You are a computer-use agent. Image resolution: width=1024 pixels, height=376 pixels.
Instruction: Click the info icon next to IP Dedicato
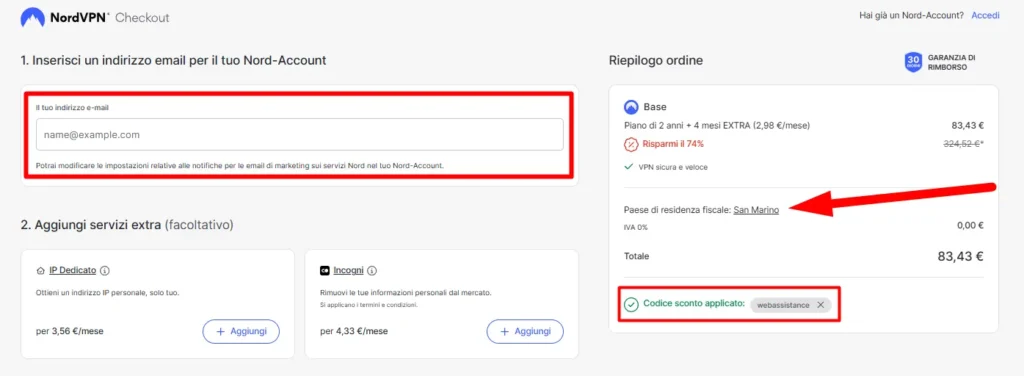coord(104,270)
